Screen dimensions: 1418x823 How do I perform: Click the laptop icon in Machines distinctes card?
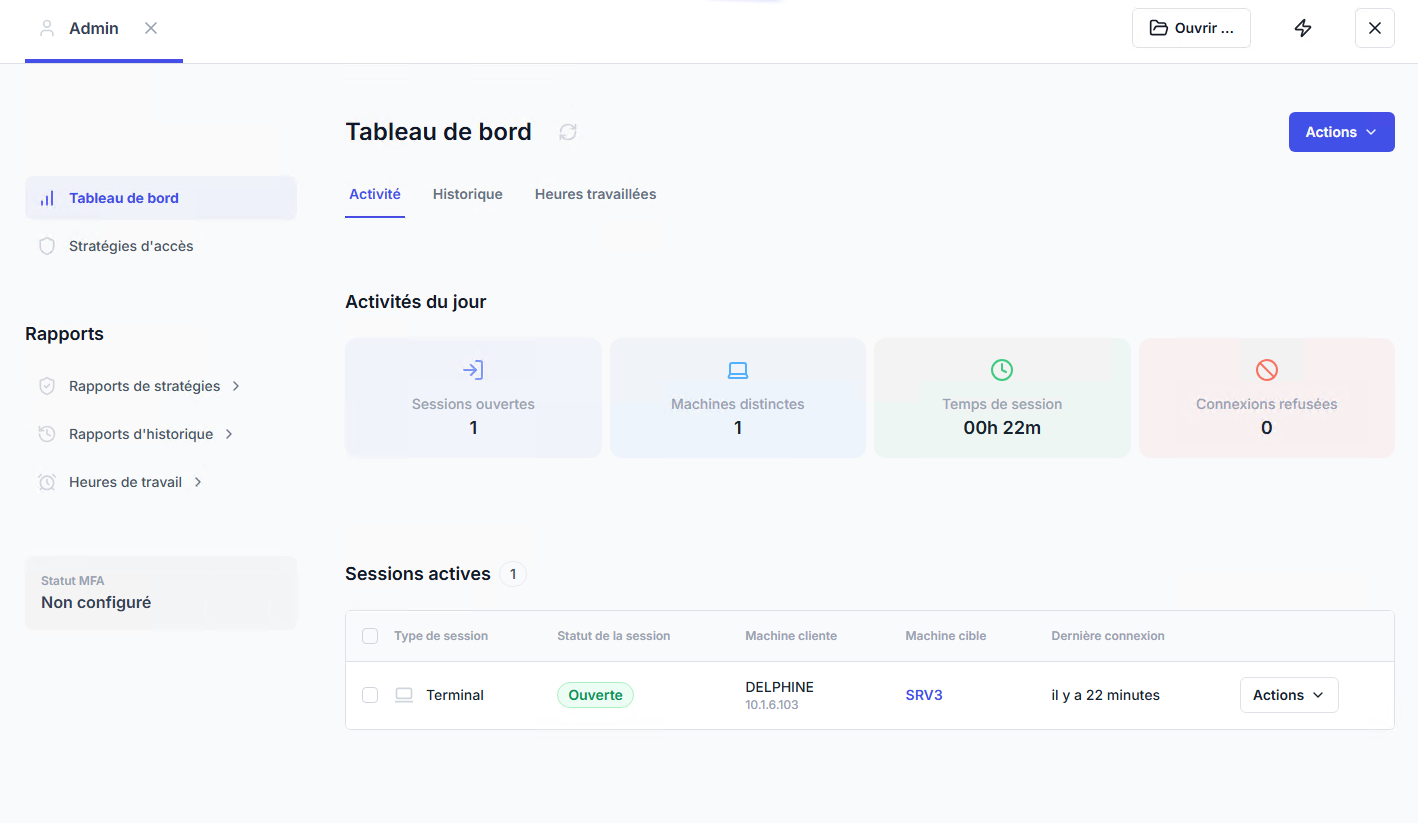tap(738, 370)
